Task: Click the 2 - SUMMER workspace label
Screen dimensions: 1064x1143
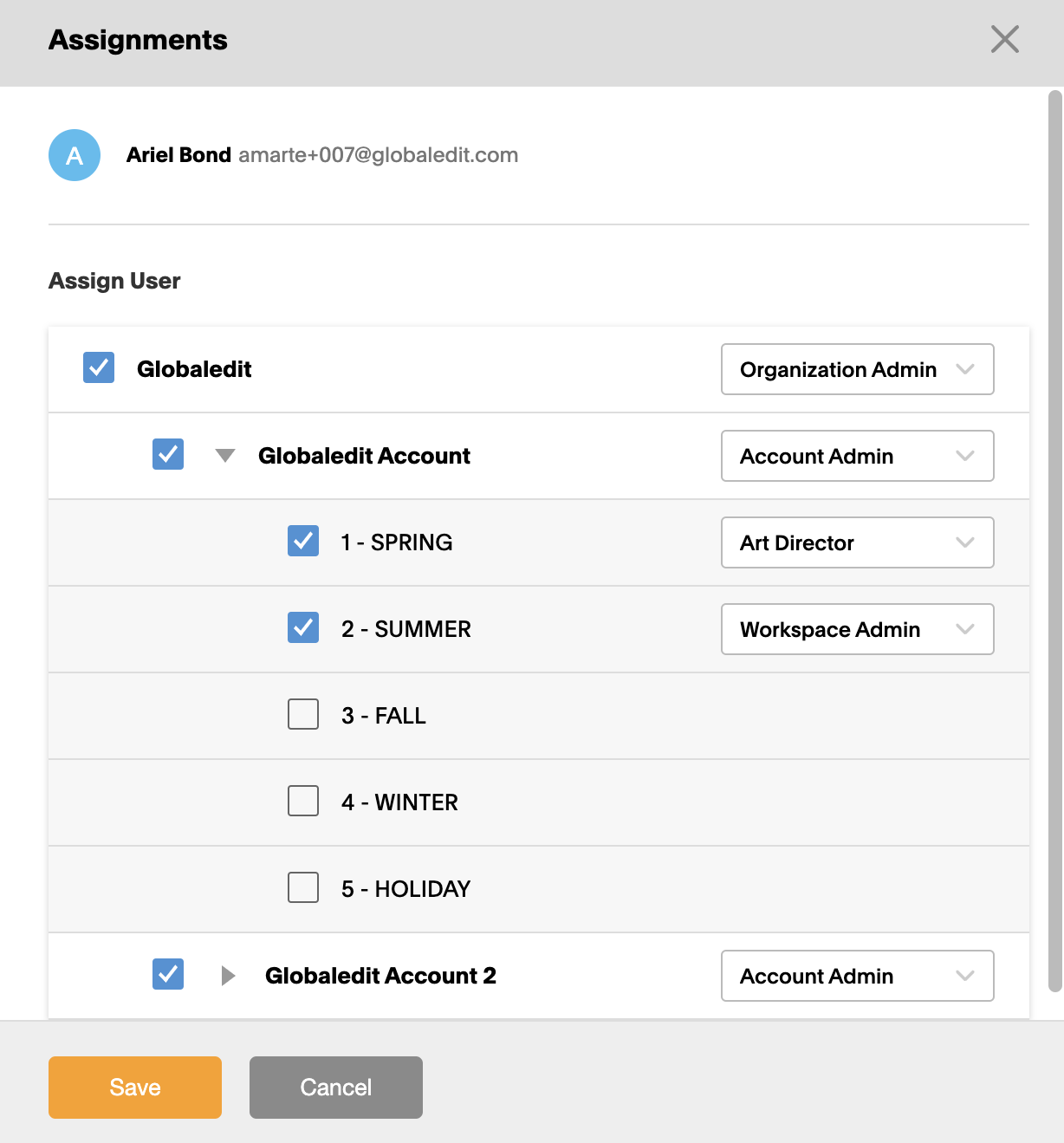Action: [x=406, y=629]
